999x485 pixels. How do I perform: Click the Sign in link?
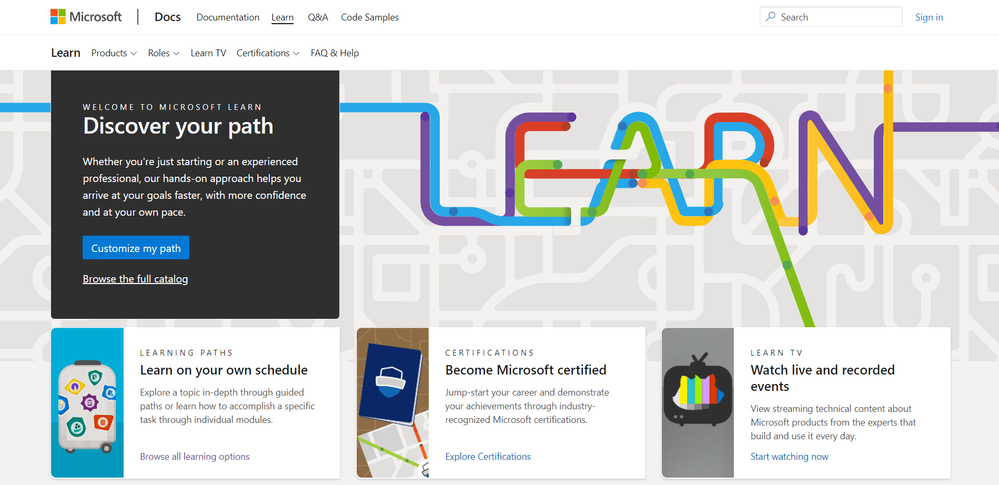click(x=929, y=17)
